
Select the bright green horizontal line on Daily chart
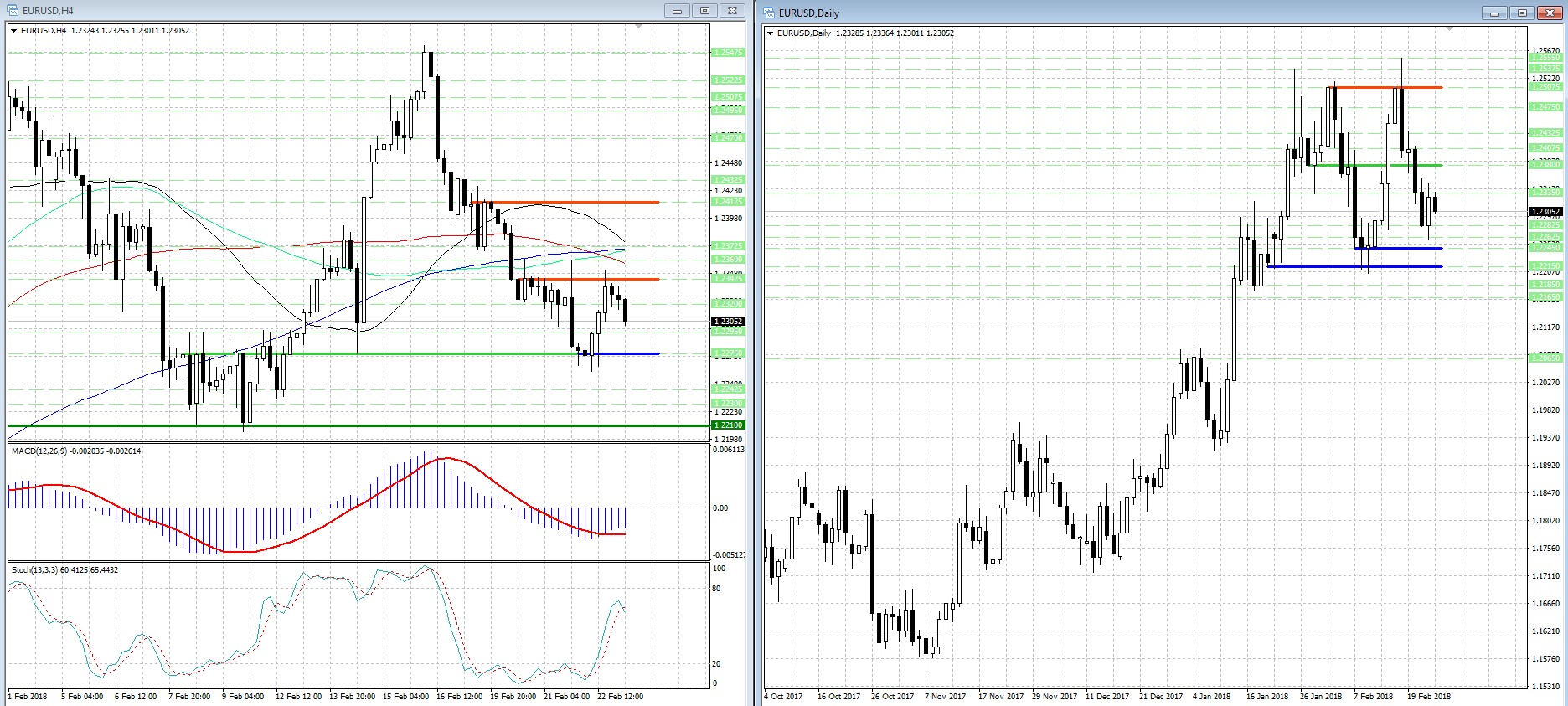[1374, 165]
